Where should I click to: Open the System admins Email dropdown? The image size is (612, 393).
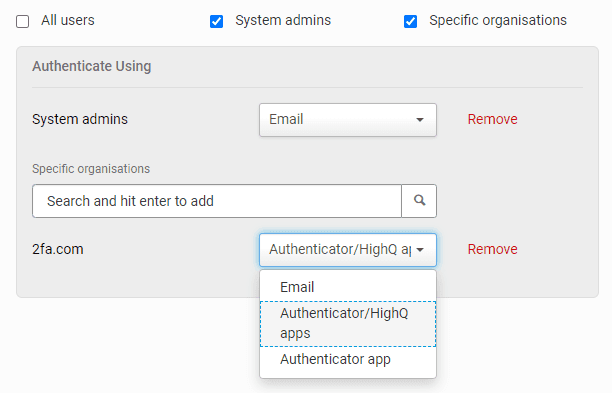point(348,120)
